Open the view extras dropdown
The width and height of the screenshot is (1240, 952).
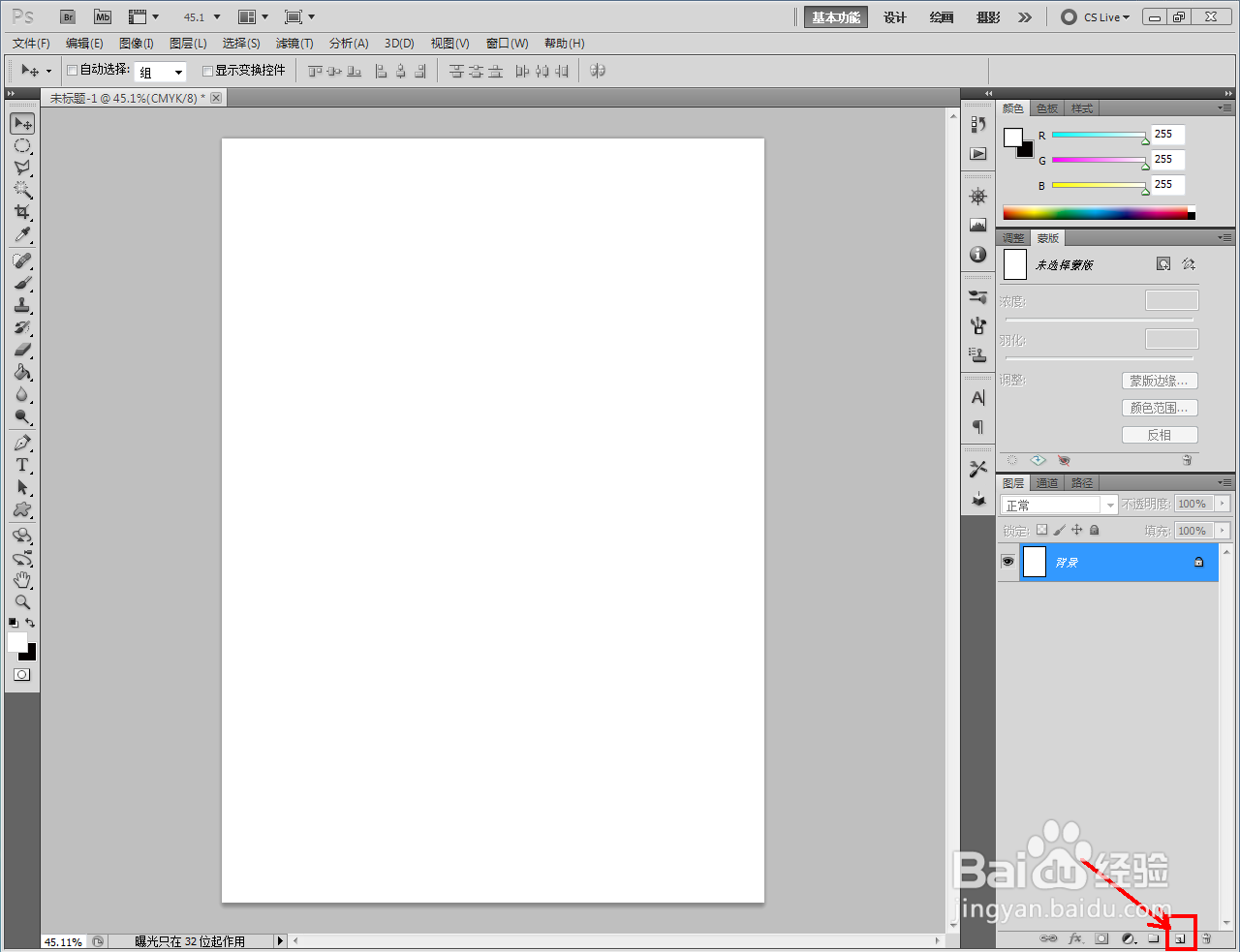[x=143, y=17]
